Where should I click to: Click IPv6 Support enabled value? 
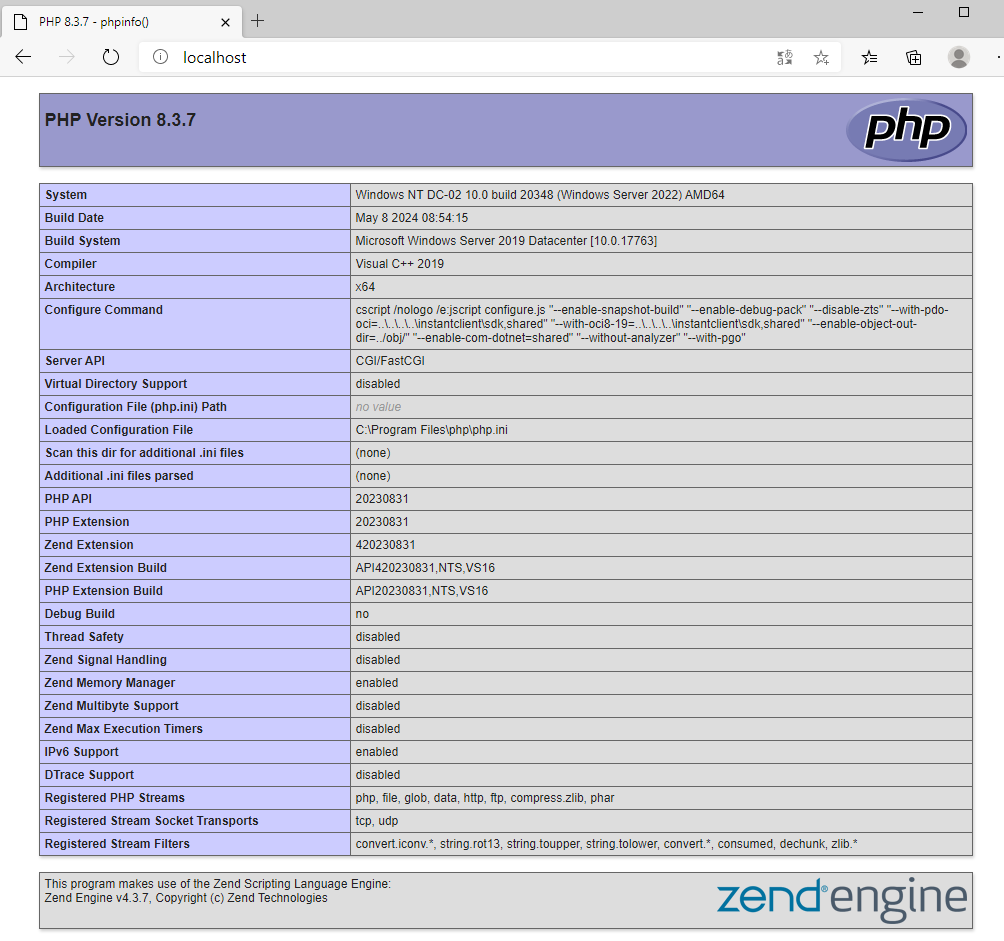376,753
